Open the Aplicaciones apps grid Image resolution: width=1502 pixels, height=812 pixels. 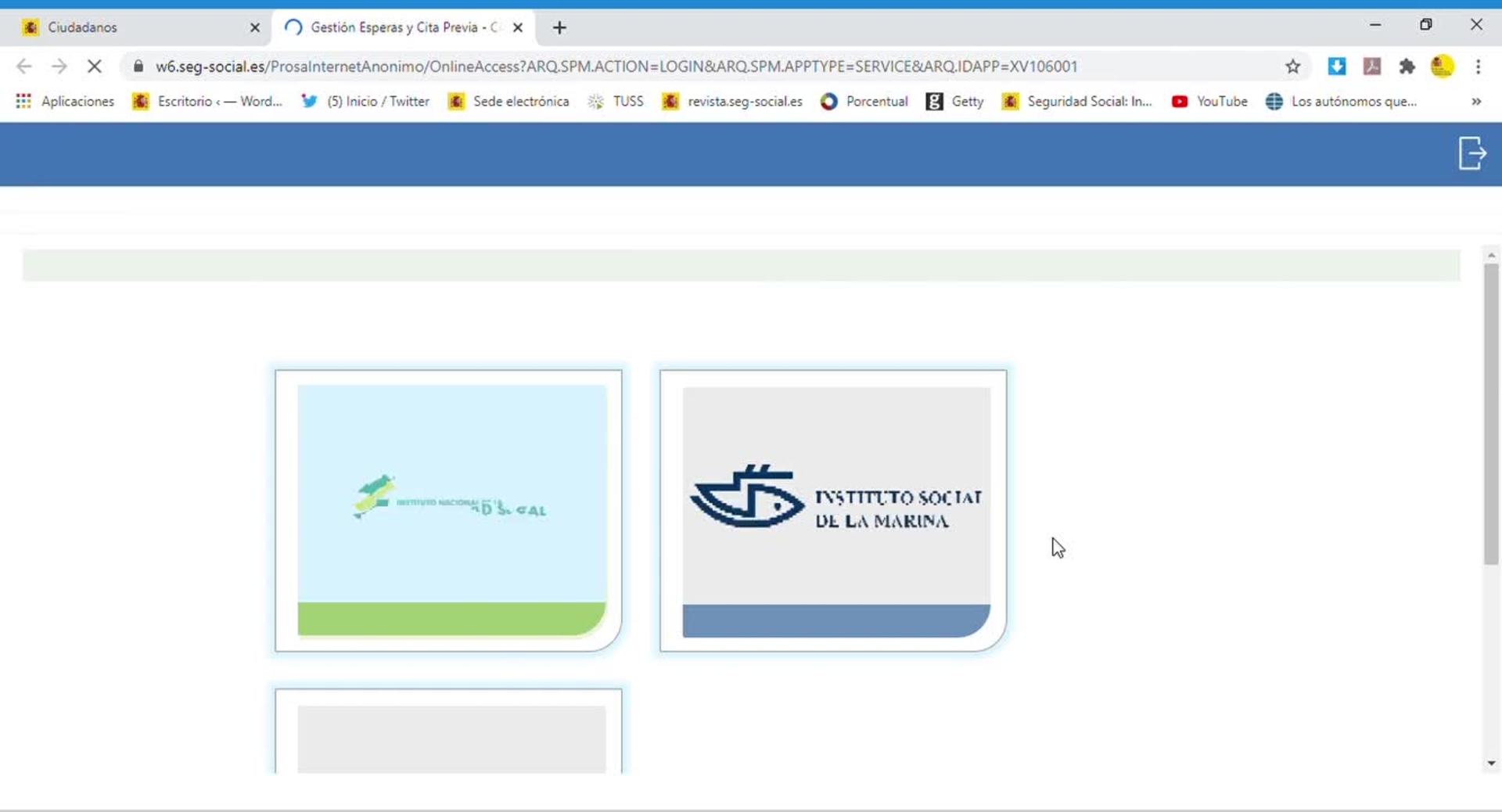[x=66, y=101]
